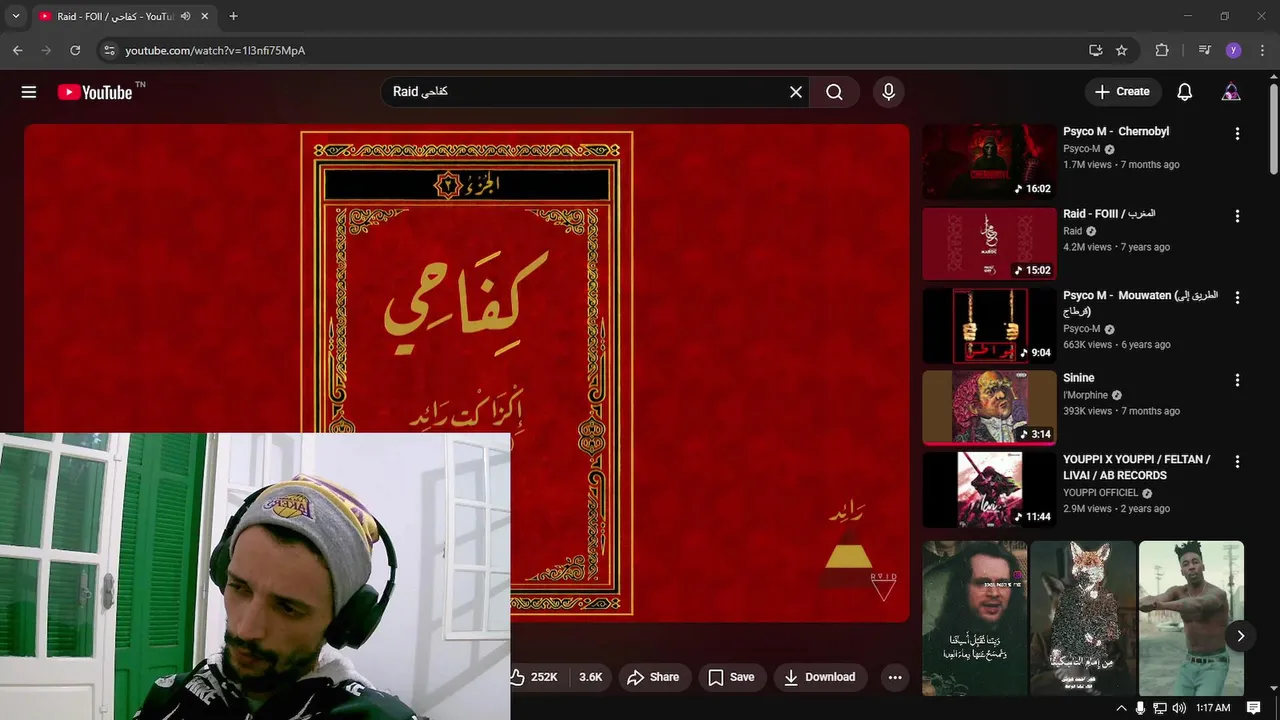Image resolution: width=1280 pixels, height=720 pixels.
Task: Go to YouTube home via the logo
Action: (x=95, y=92)
